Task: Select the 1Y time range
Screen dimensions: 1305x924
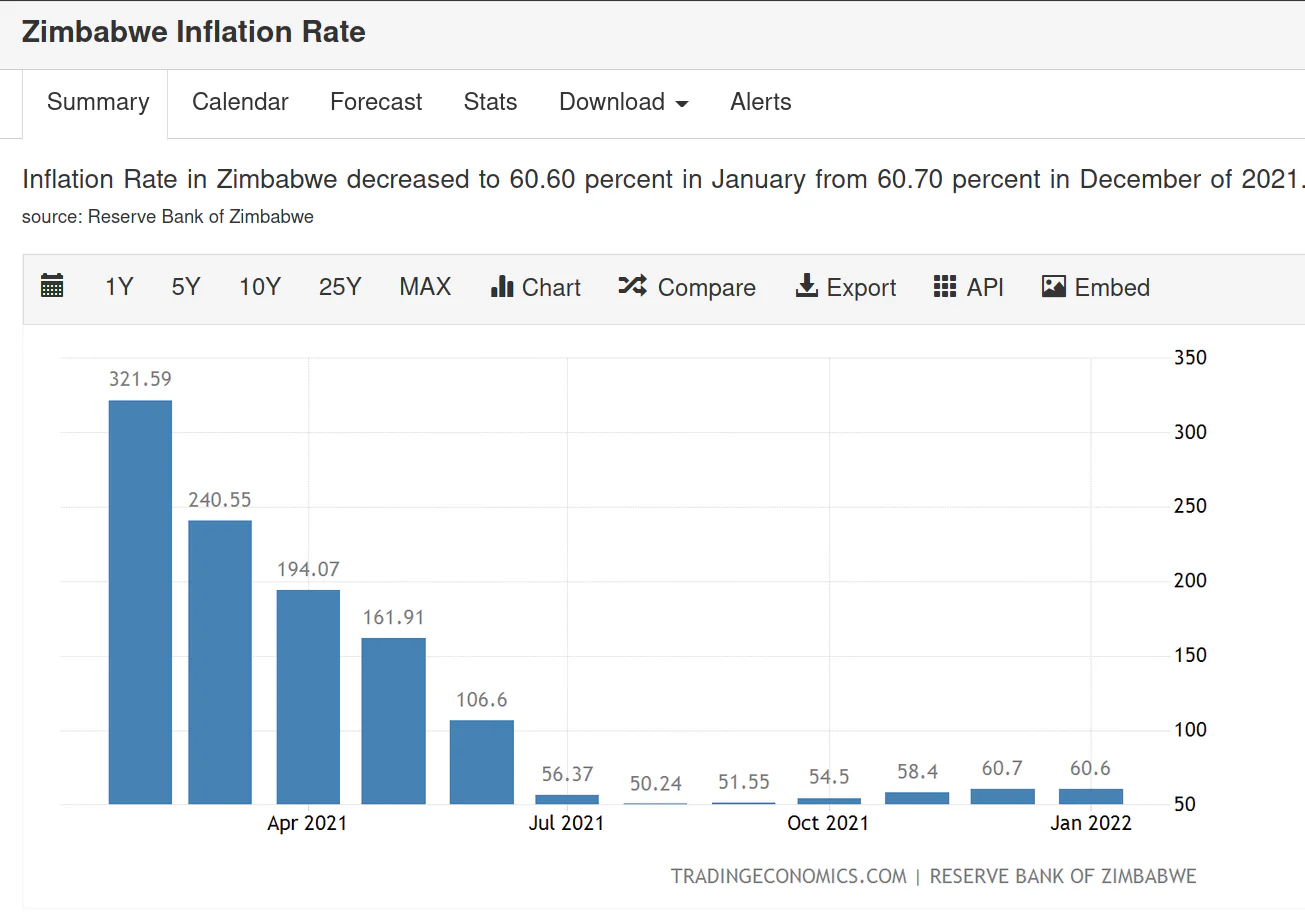Action: (119, 287)
